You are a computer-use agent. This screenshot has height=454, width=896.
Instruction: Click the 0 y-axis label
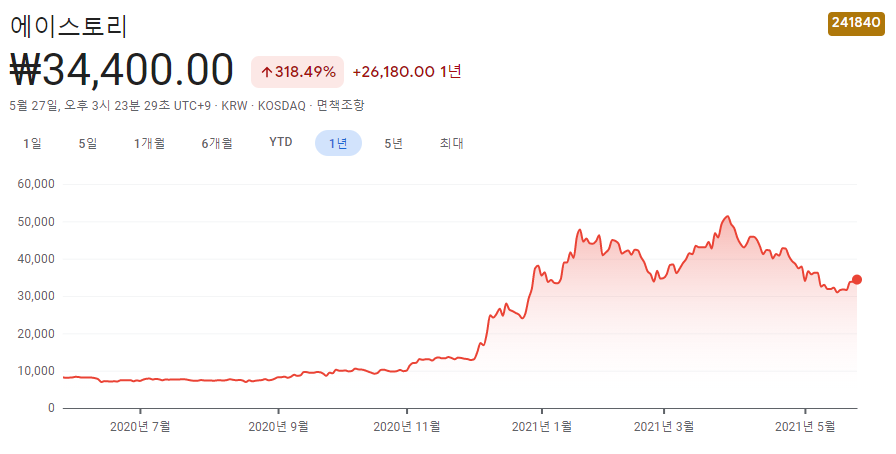[x=51, y=408]
